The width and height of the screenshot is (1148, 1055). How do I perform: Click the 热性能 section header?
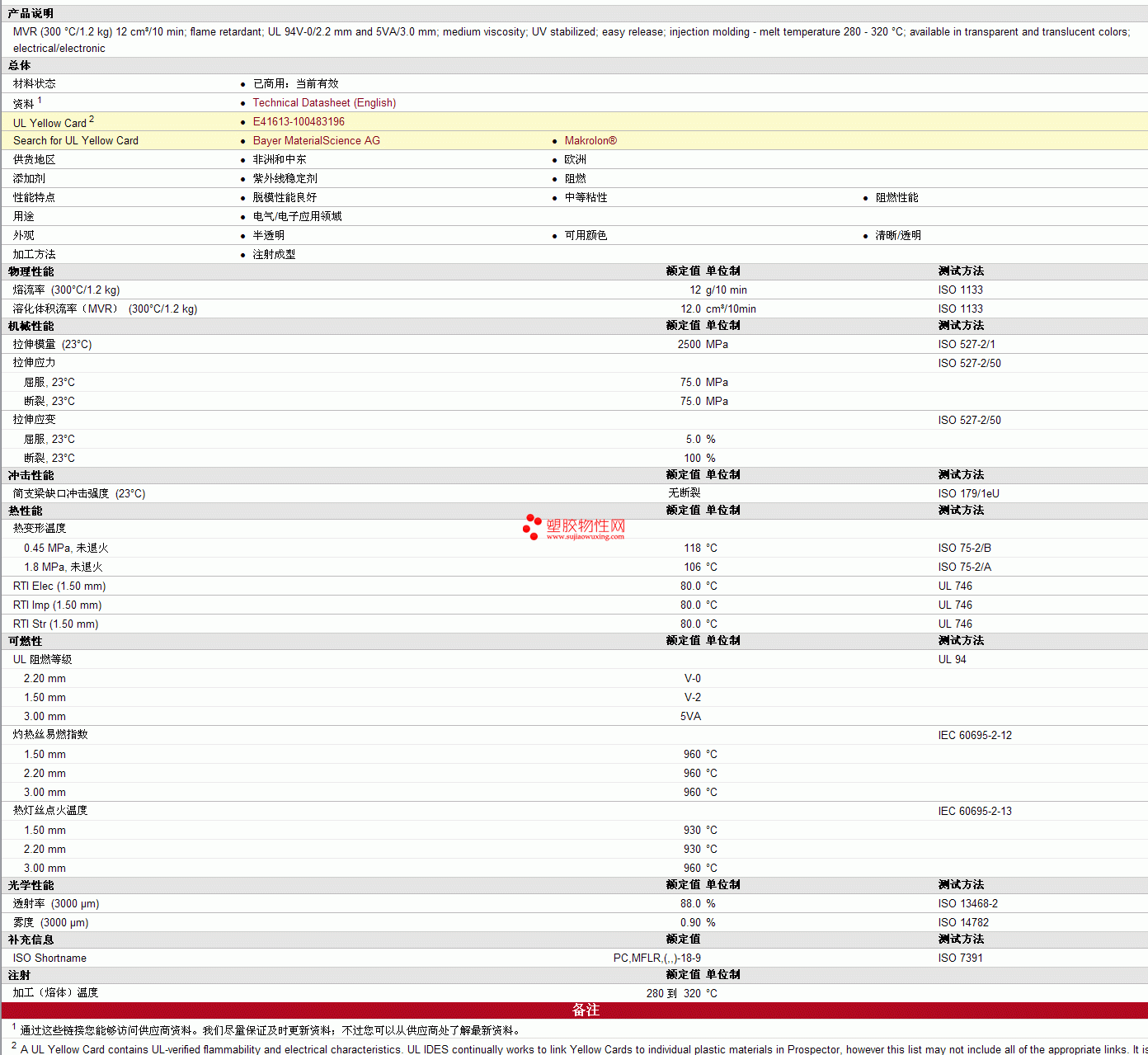coord(25,511)
